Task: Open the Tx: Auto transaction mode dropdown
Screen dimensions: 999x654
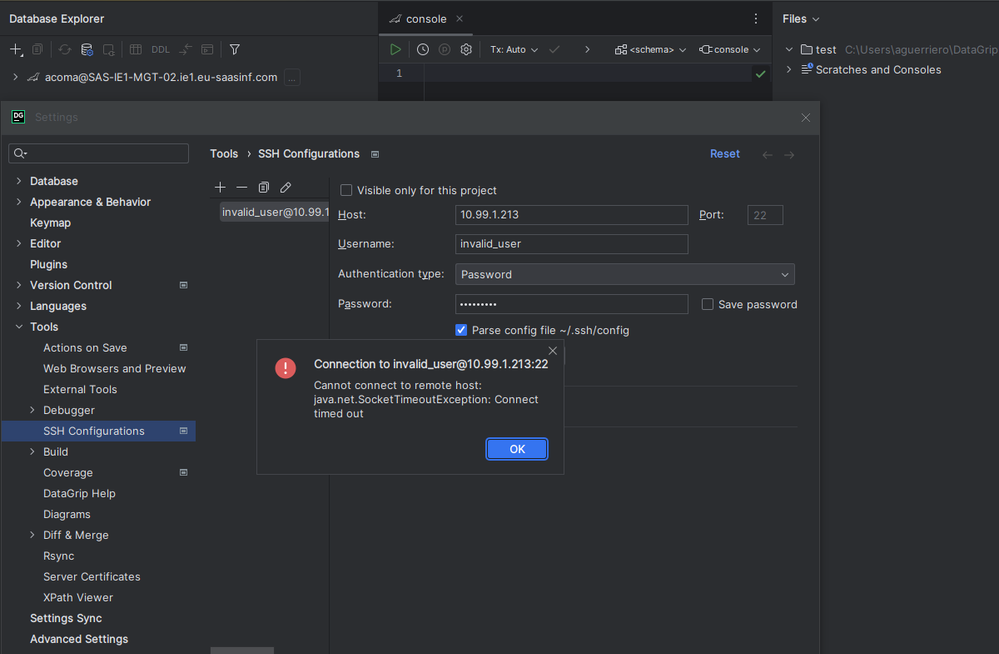Action: [514, 49]
